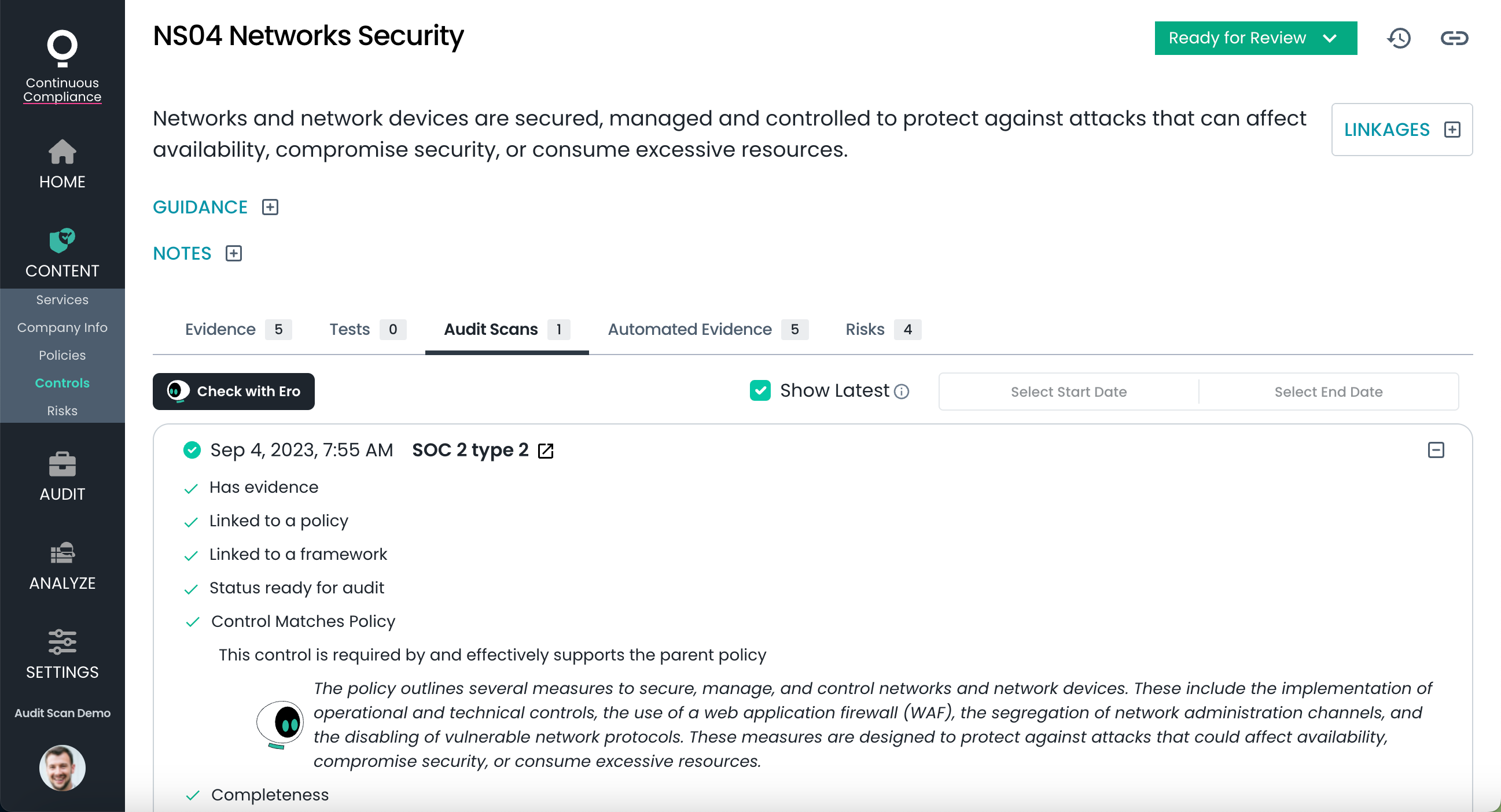
Task: Copy control link using the link icon
Action: pyautogui.click(x=1454, y=38)
